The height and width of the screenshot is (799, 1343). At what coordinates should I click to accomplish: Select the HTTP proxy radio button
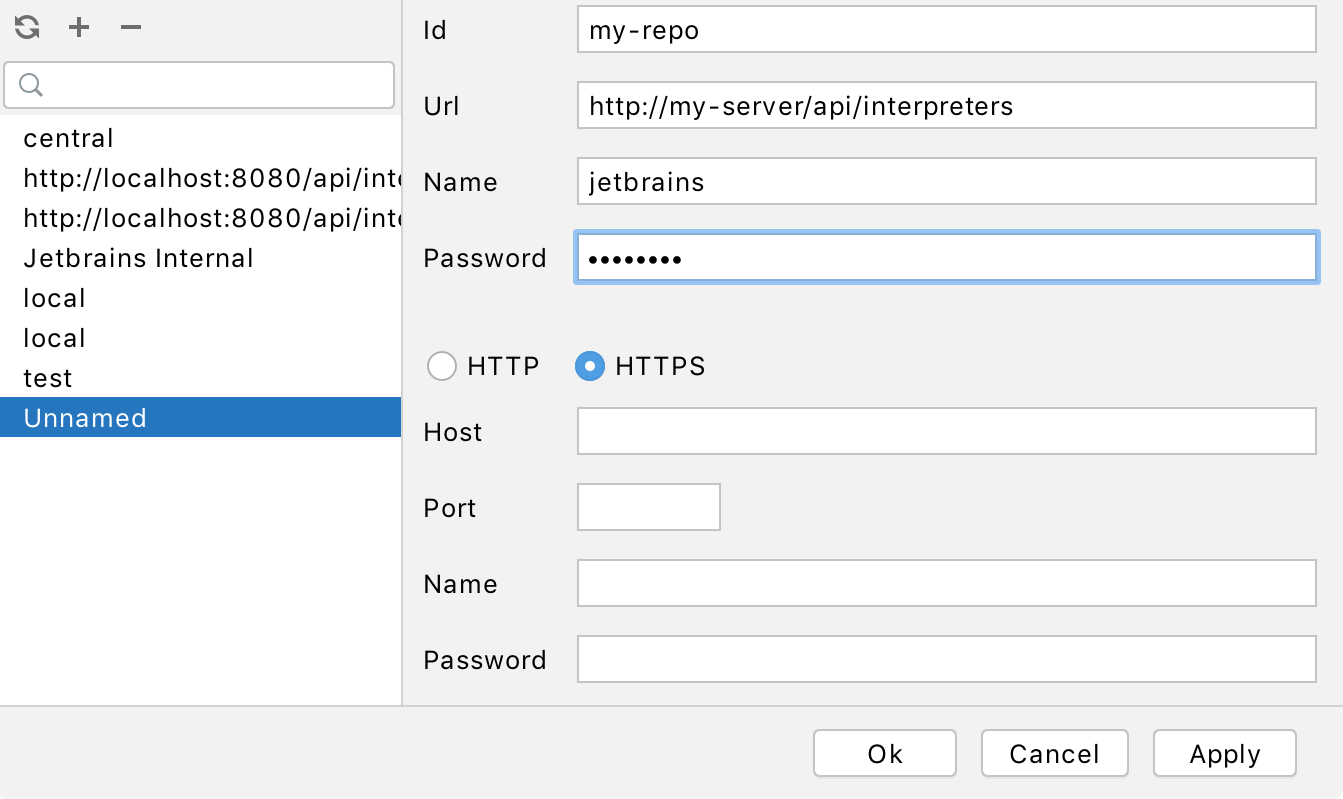[442, 367]
